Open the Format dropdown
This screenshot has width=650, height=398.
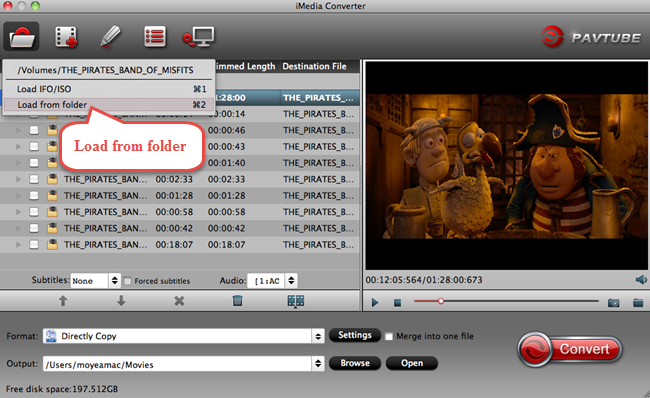click(184, 336)
